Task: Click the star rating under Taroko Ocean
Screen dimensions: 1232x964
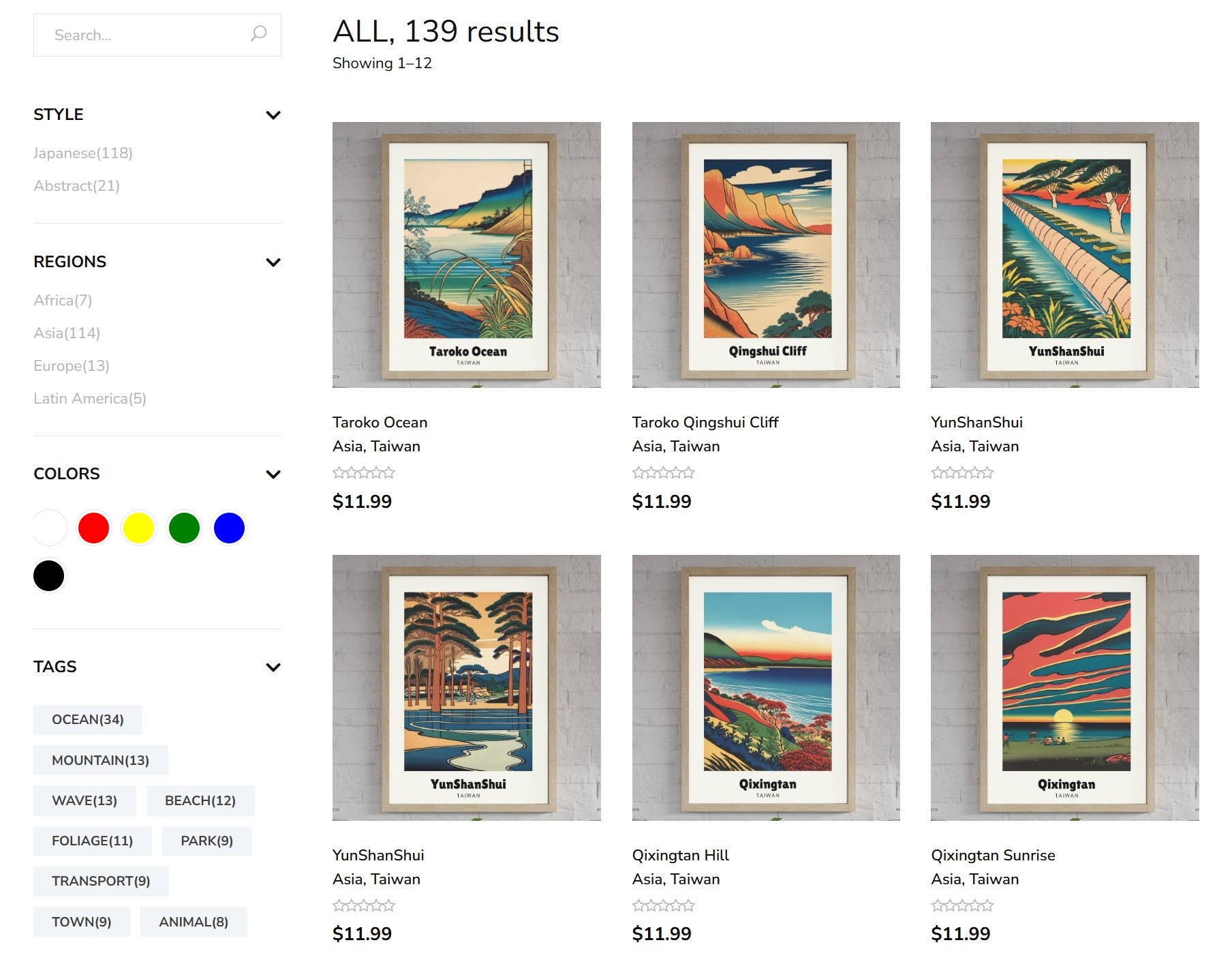Action: [364, 472]
